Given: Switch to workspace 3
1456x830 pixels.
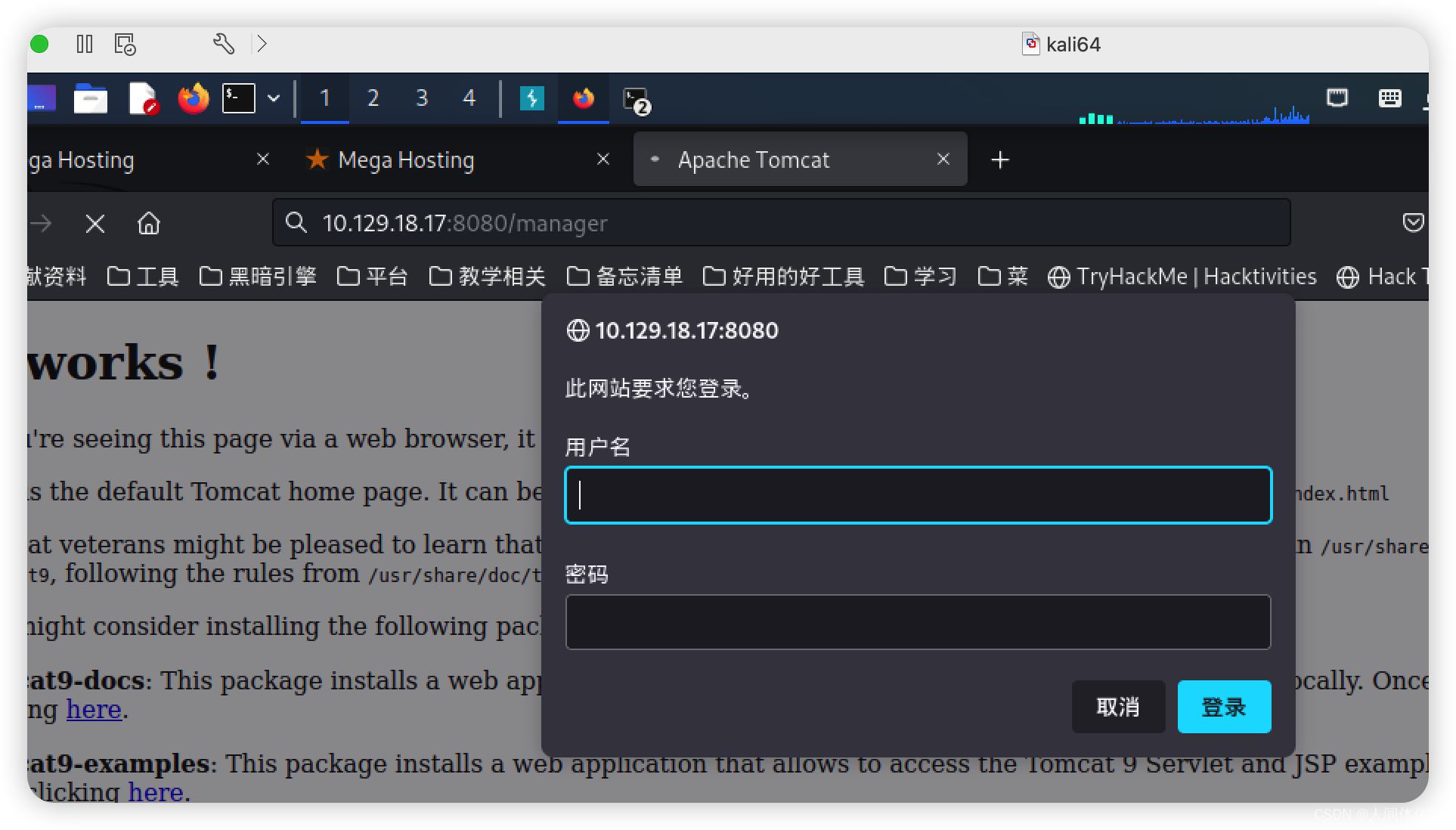Looking at the screenshot, I should tap(422, 98).
